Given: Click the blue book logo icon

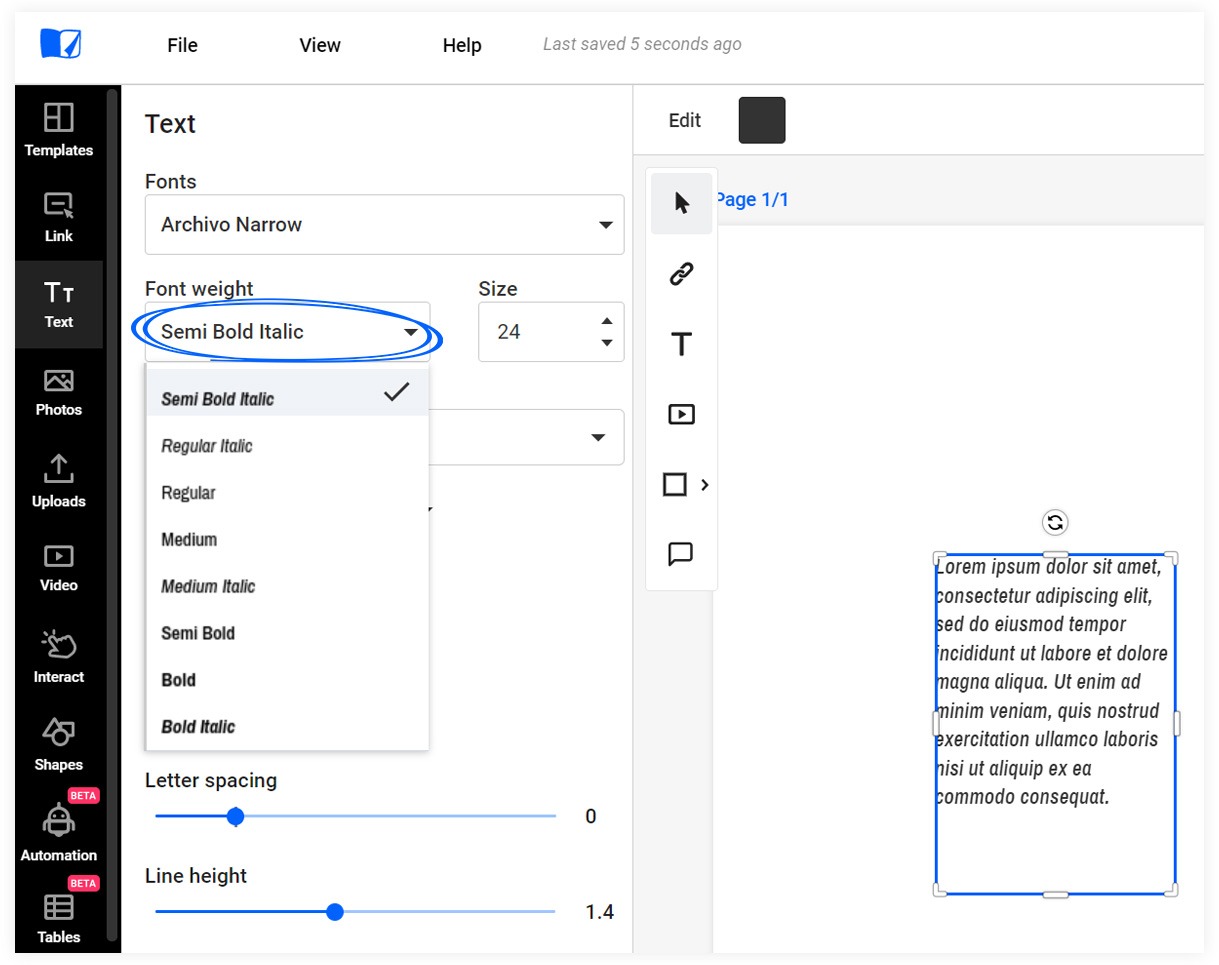Looking at the screenshot, I should (60, 44).
